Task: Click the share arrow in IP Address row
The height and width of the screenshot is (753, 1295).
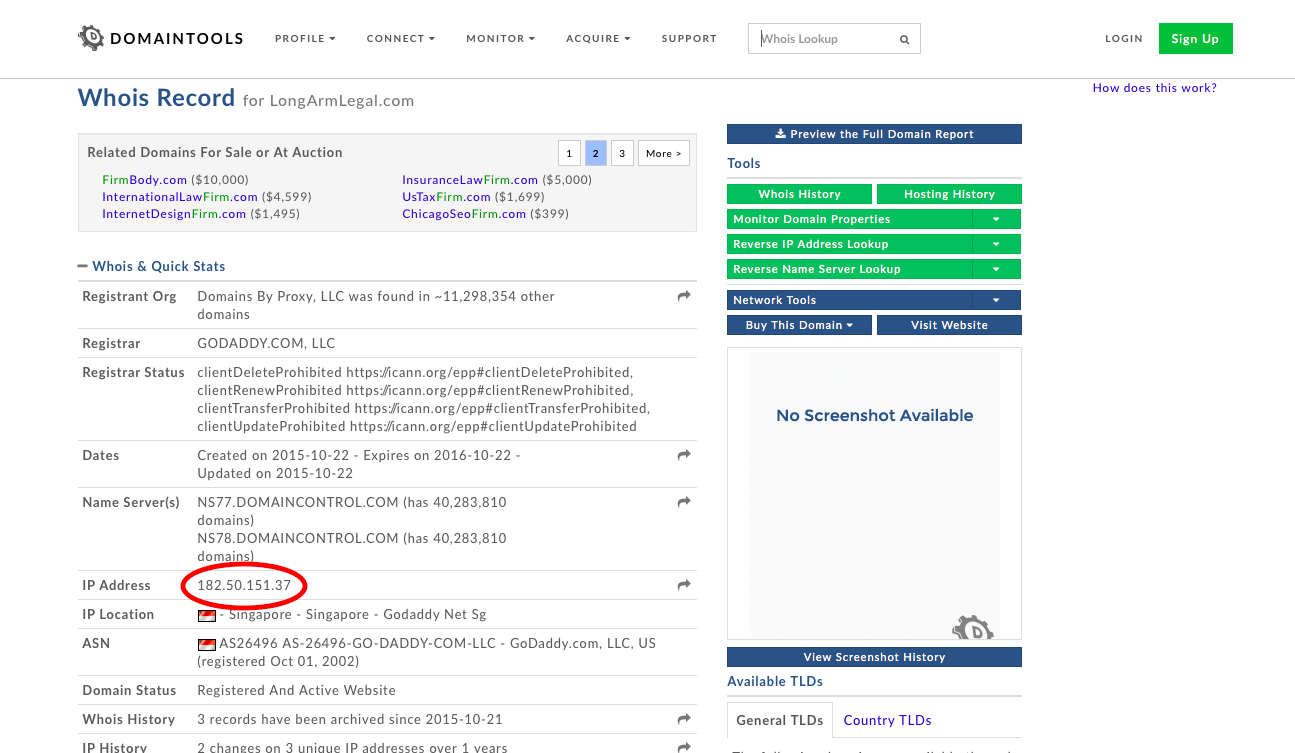Action: [684, 585]
